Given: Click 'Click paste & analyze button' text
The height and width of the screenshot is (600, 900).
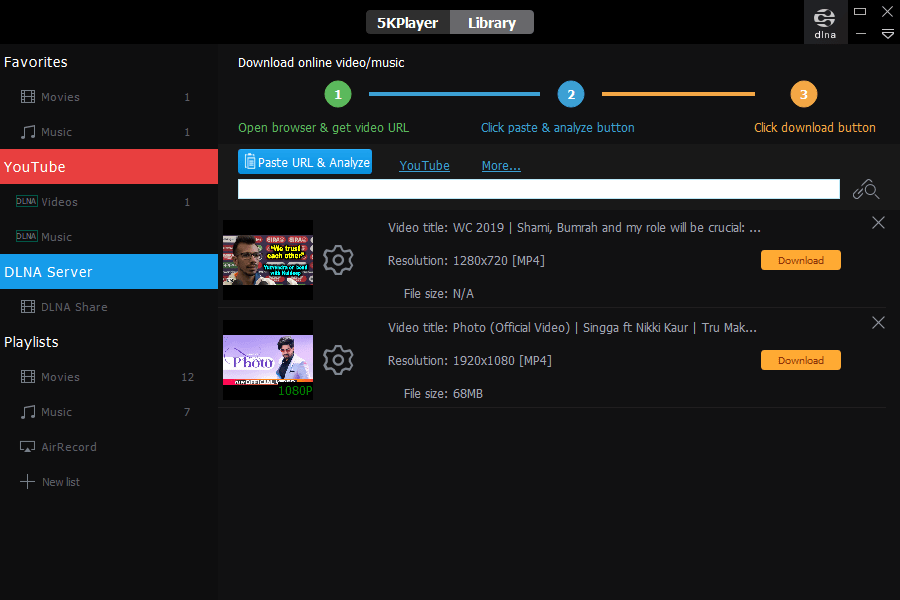Looking at the screenshot, I should click(x=557, y=127).
